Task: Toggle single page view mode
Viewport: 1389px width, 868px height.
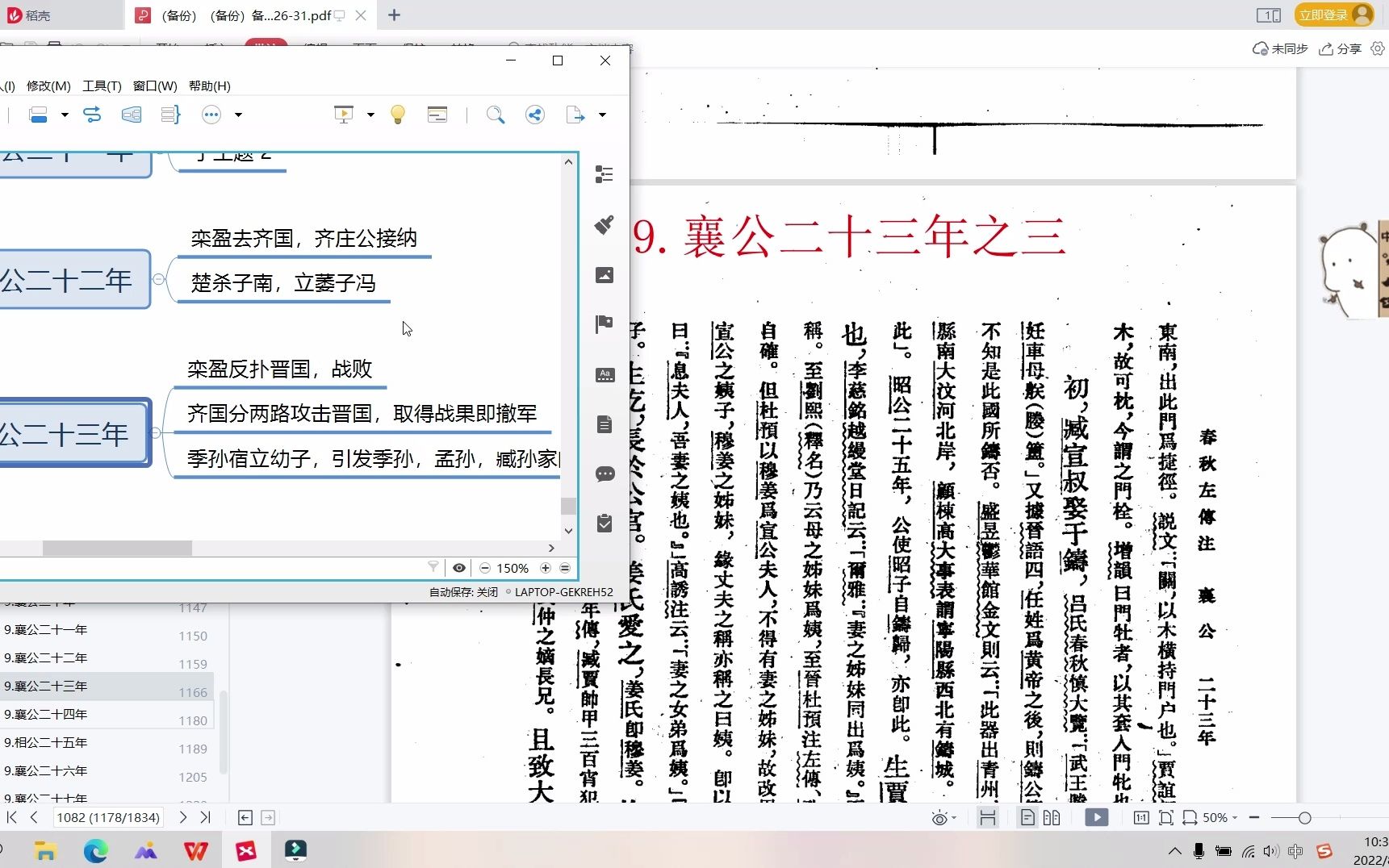Action: click(1027, 818)
